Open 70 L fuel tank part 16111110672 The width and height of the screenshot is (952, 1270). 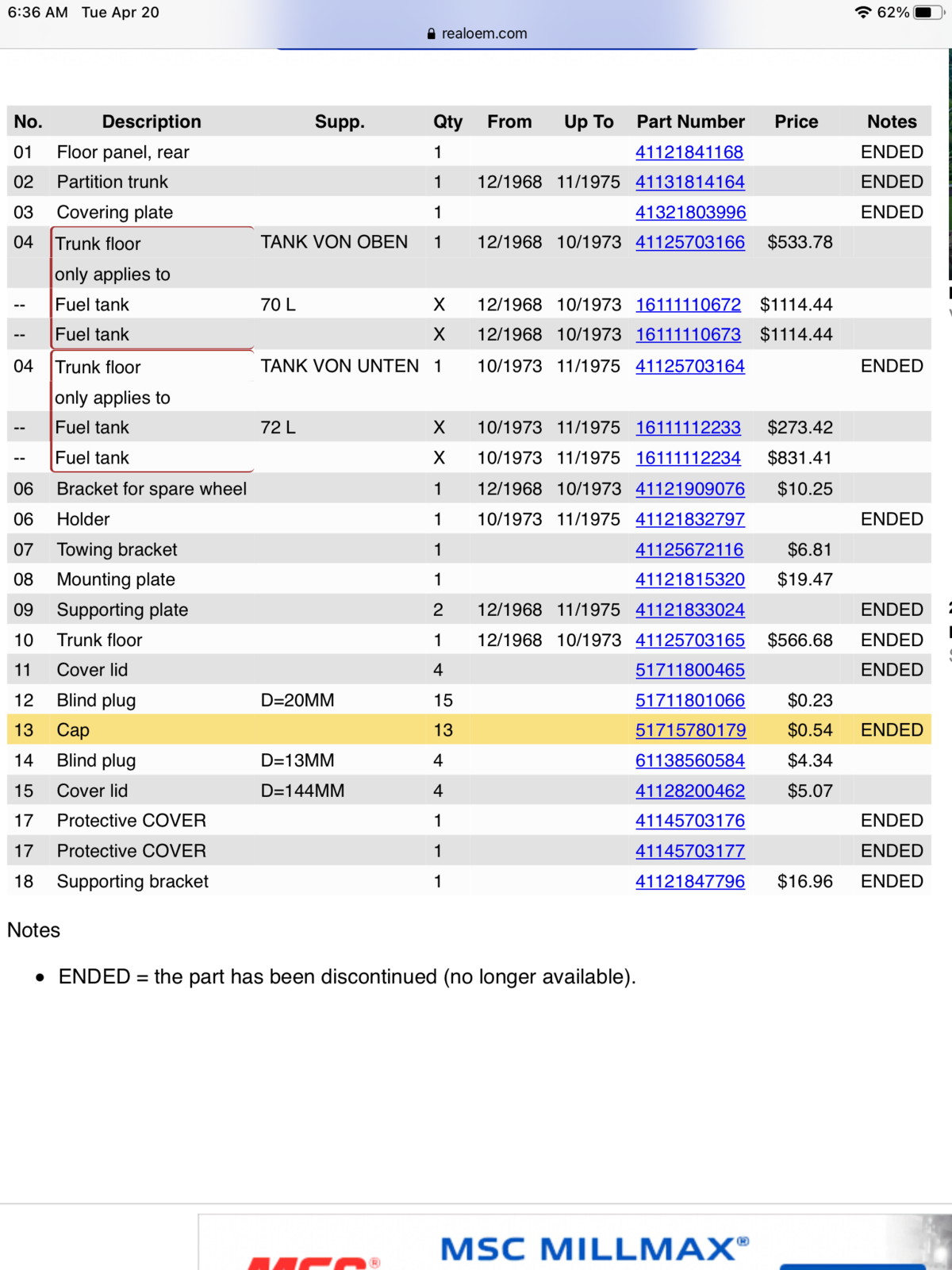click(688, 305)
